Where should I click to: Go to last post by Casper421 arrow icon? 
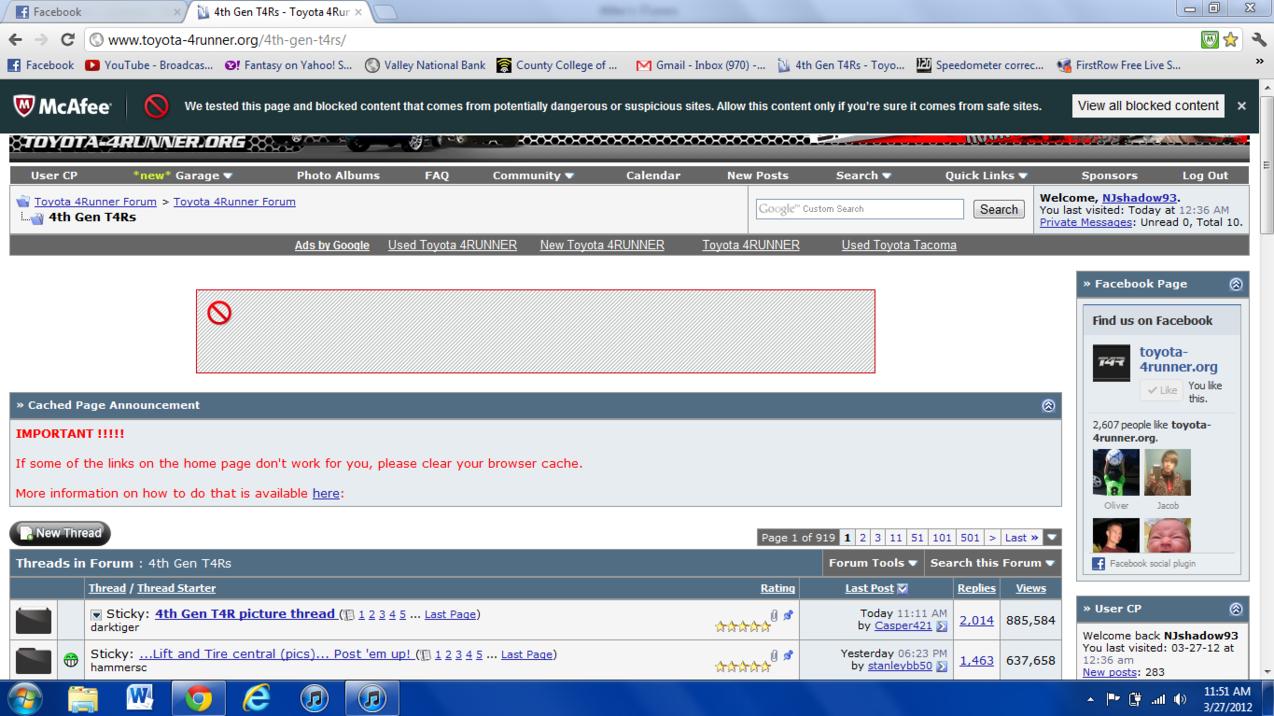[941, 627]
